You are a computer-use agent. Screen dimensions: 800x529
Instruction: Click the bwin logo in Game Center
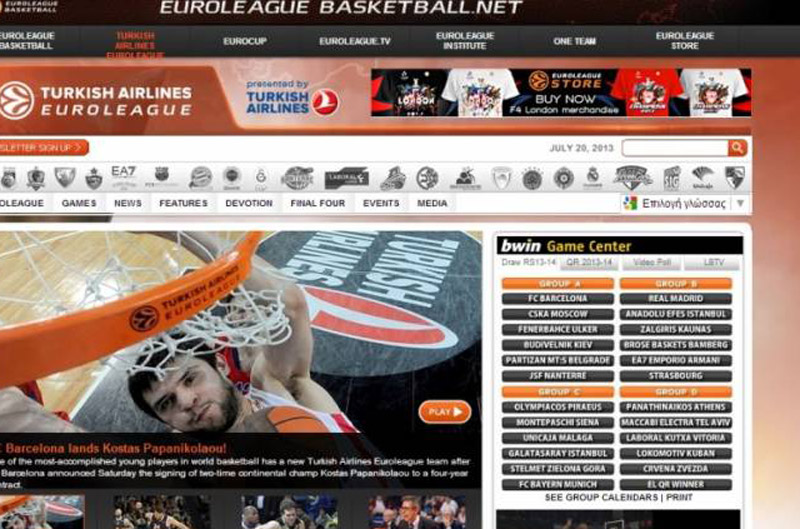(x=520, y=246)
